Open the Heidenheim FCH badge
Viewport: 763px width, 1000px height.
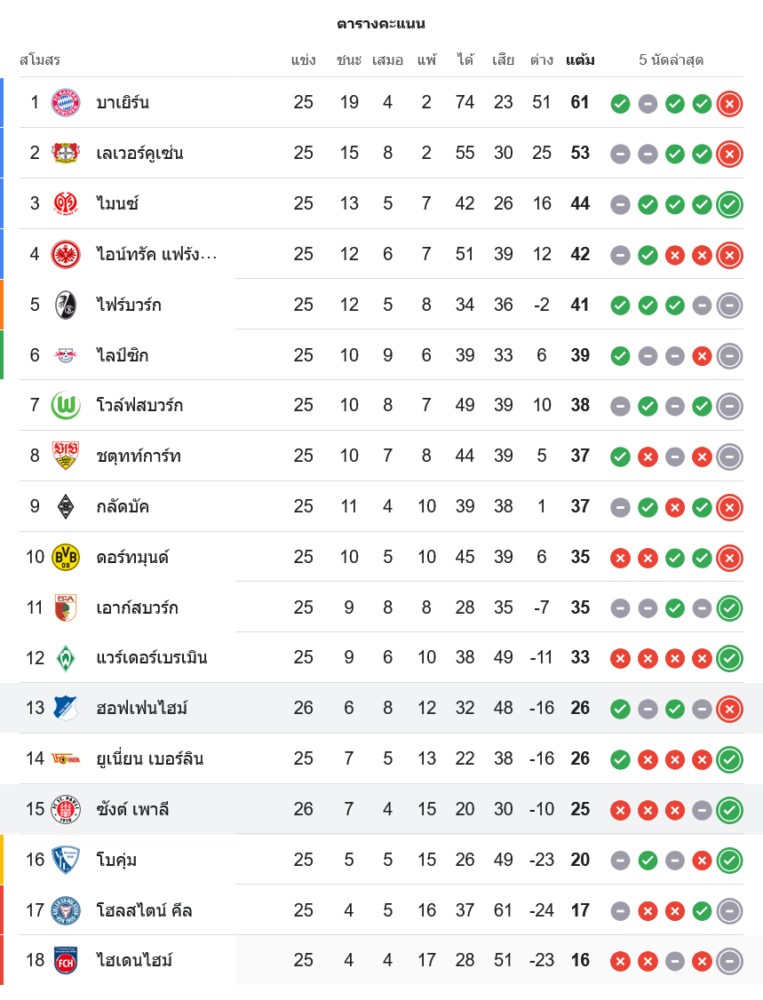65,960
